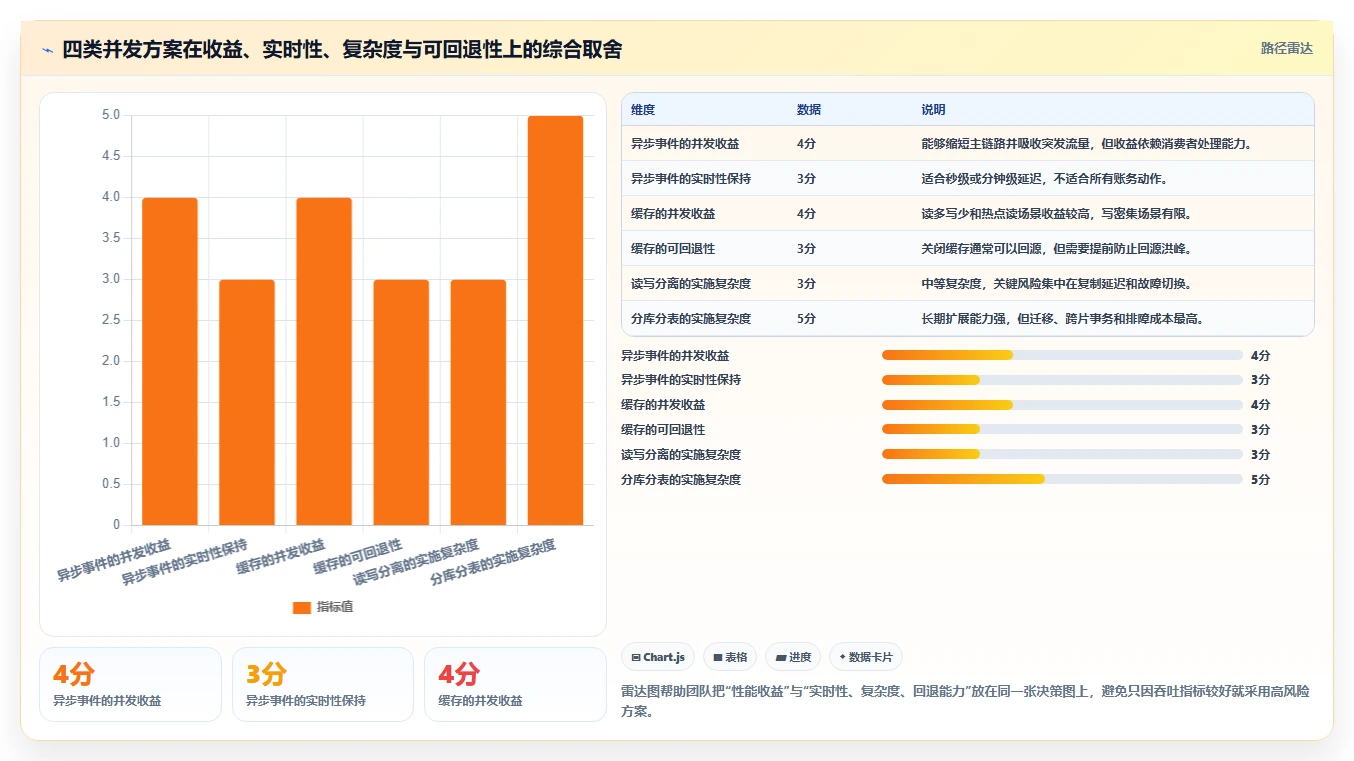Screen dimensions: 1354x761
Task: Click progress bar for 读写分离的实施复杂度
Action: pyautogui.click(x=1062, y=455)
